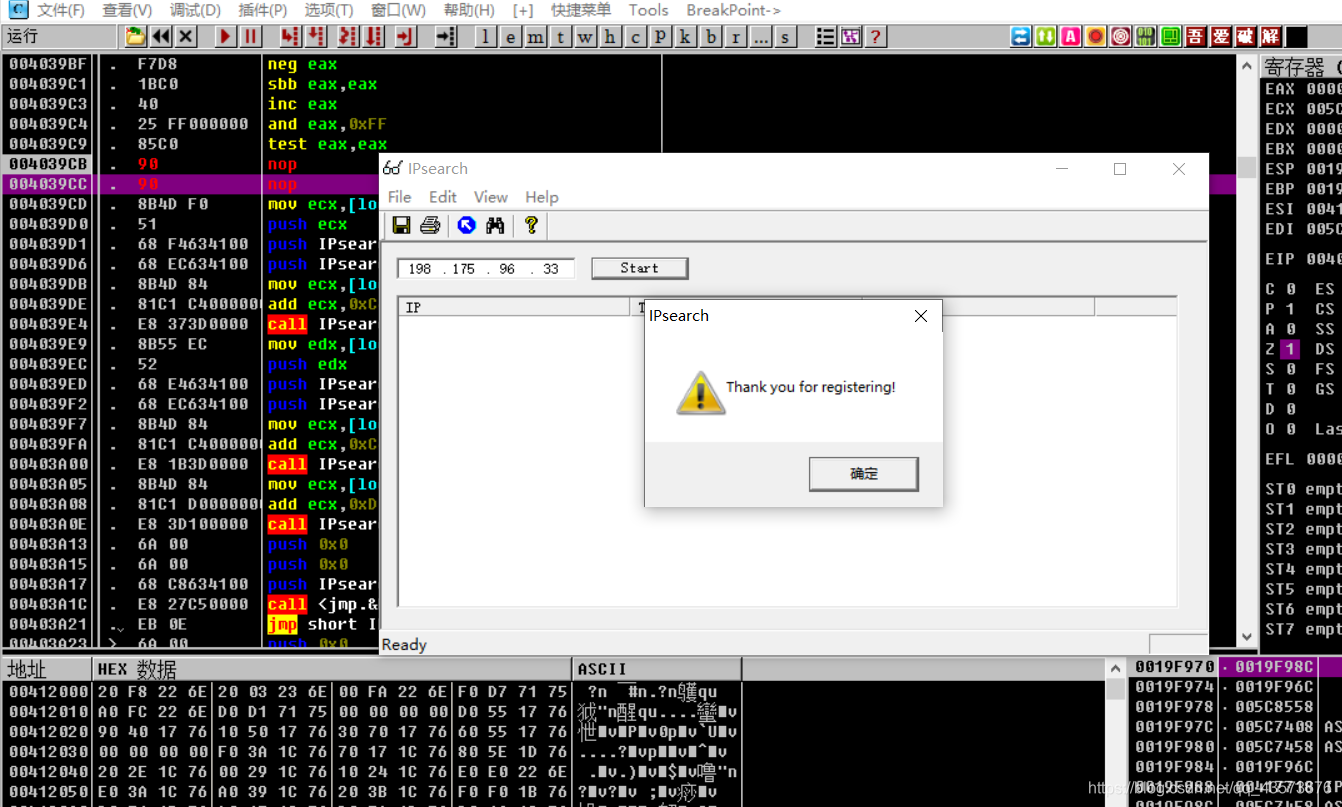Click the green up-down arrows plugin icon

click(x=1046, y=37)
